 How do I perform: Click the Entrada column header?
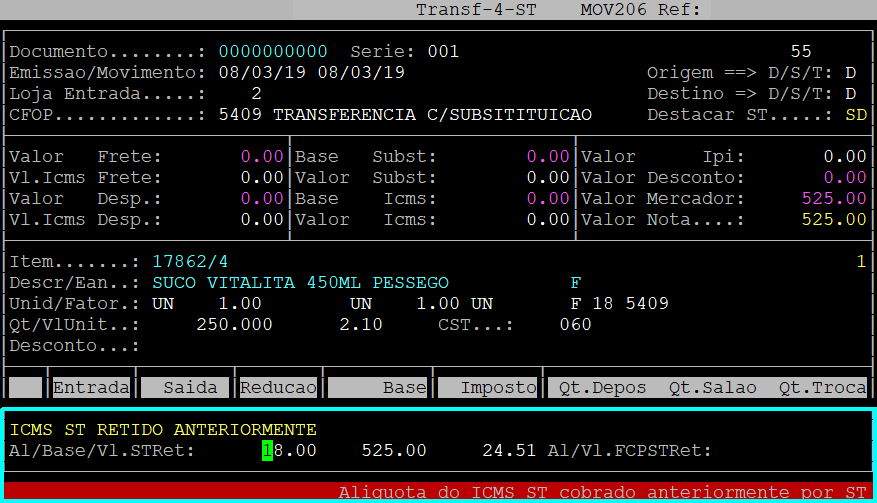(91, 388)
